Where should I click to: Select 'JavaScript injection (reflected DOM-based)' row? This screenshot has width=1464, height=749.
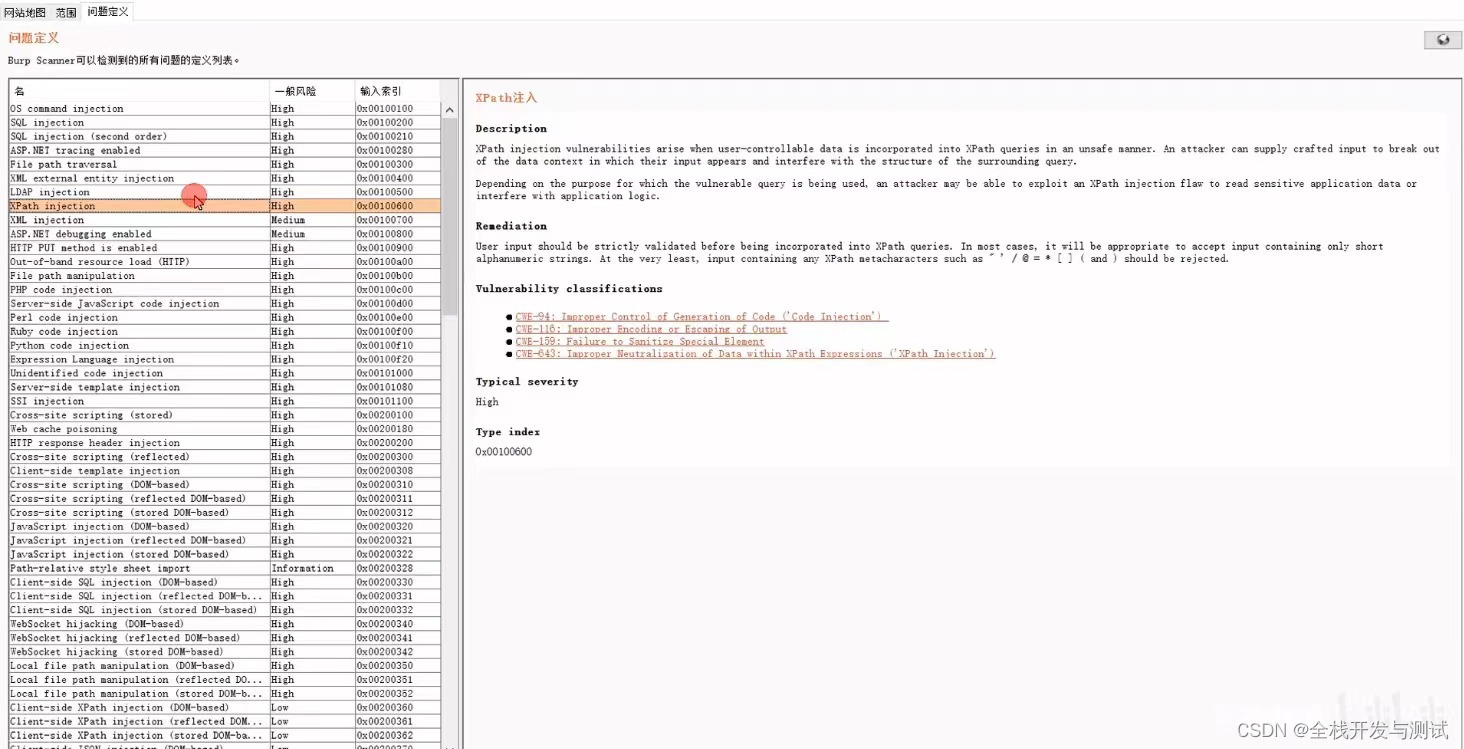225,541
